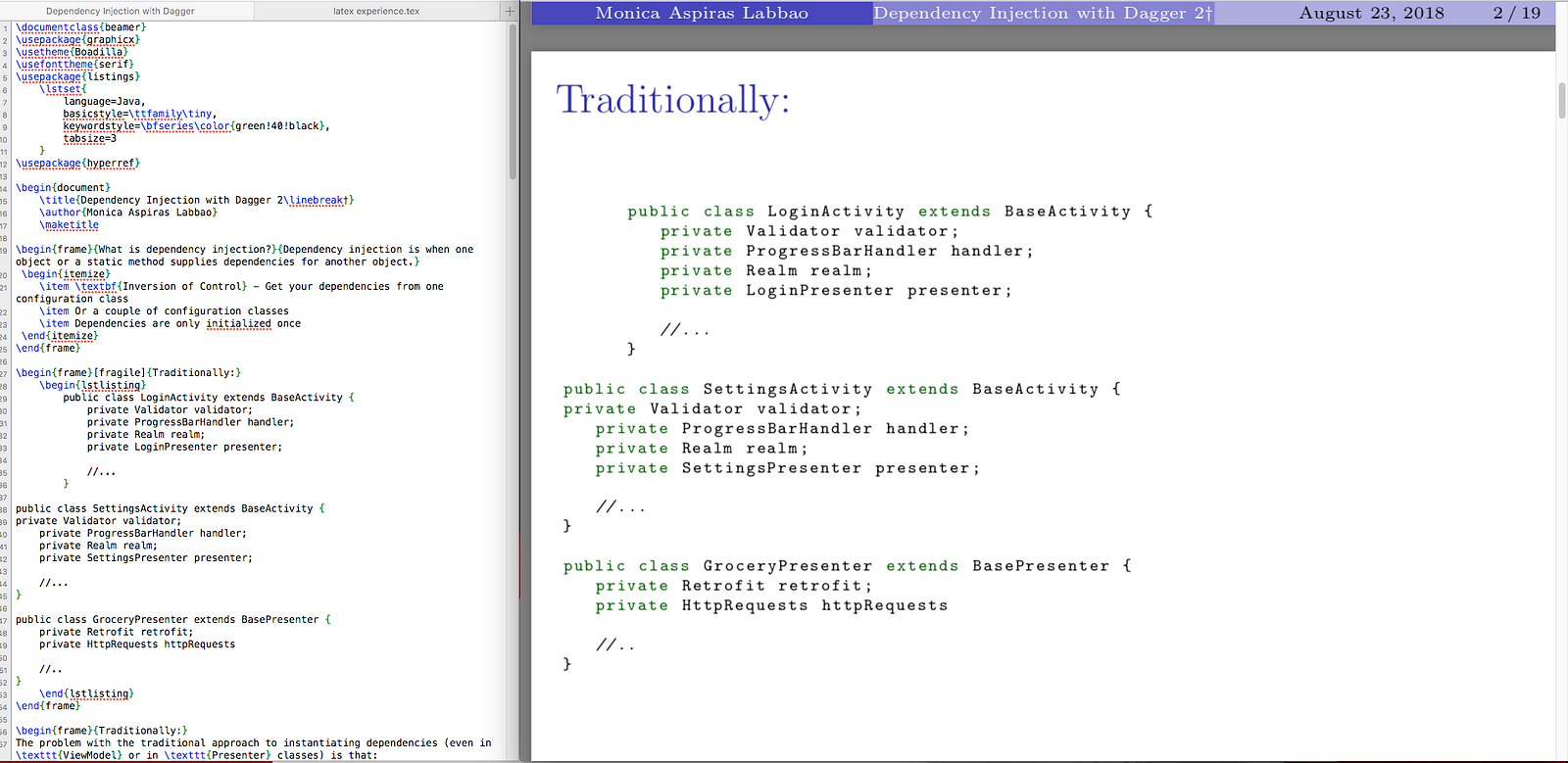Click the keywordstyle=\bfseries\color line

[x=196, y=126]
